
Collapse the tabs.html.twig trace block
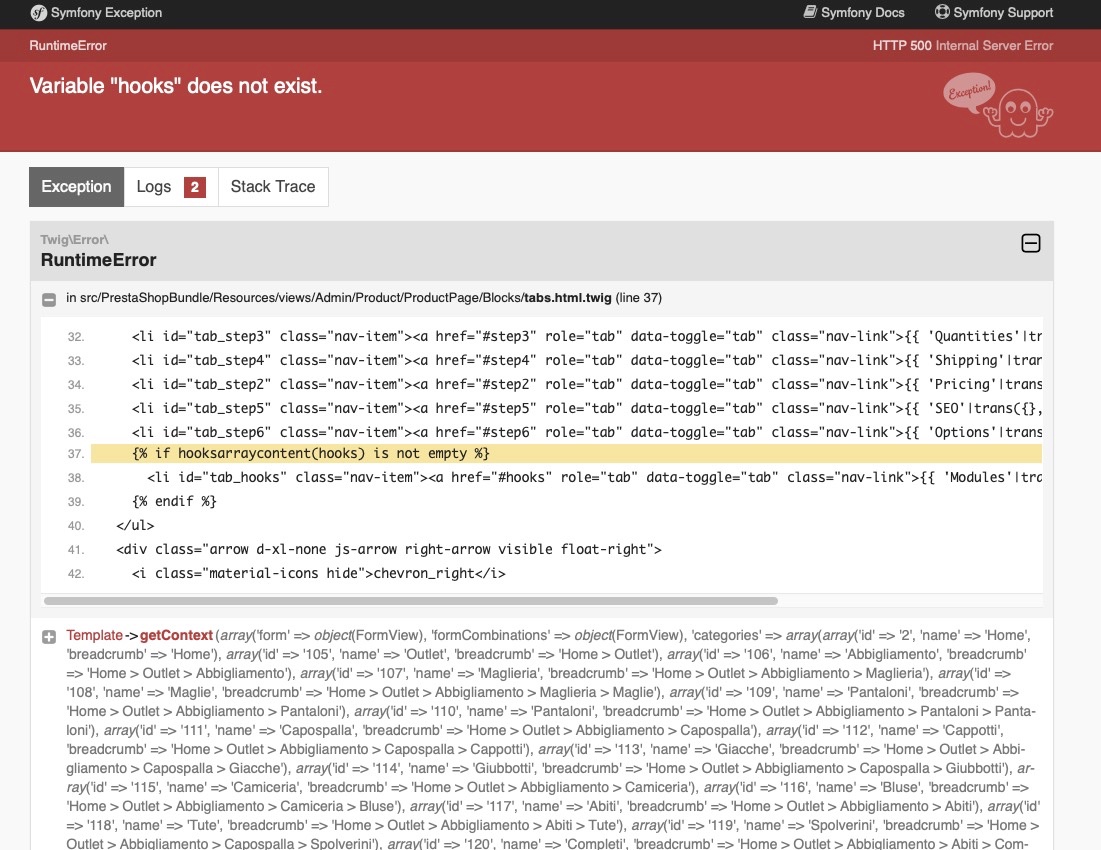(48, 300)
